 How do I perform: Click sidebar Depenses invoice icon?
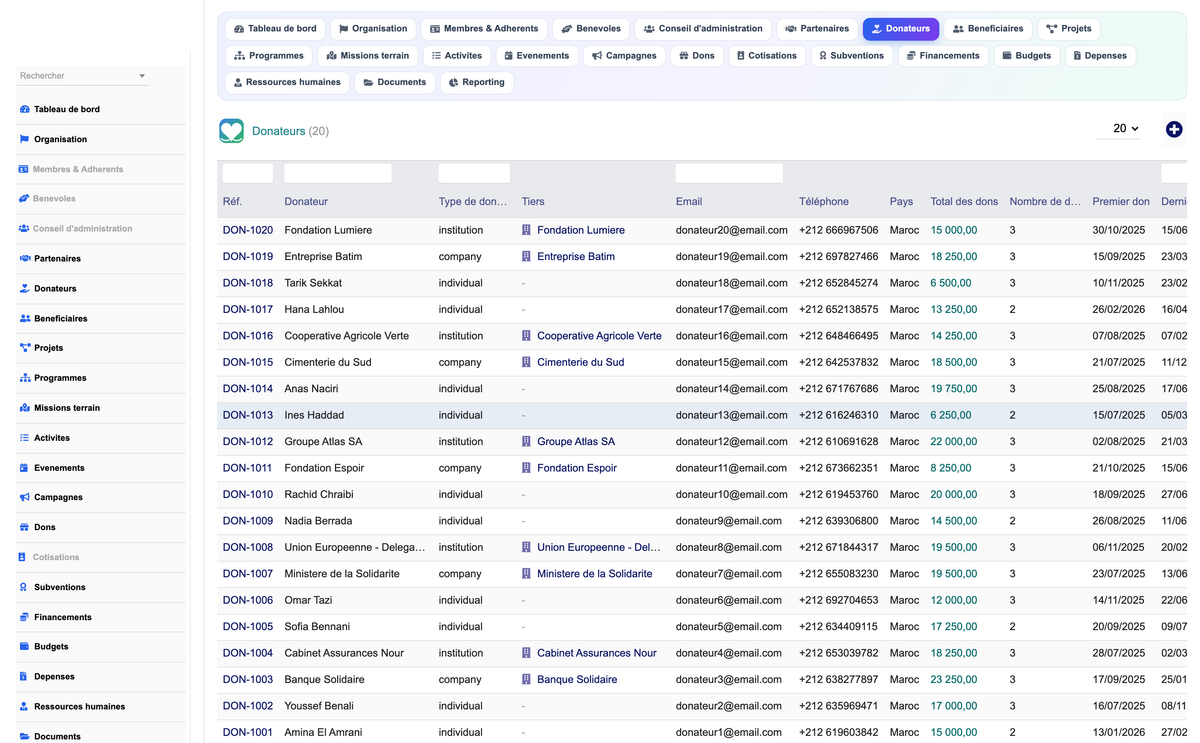click(24, 677)
